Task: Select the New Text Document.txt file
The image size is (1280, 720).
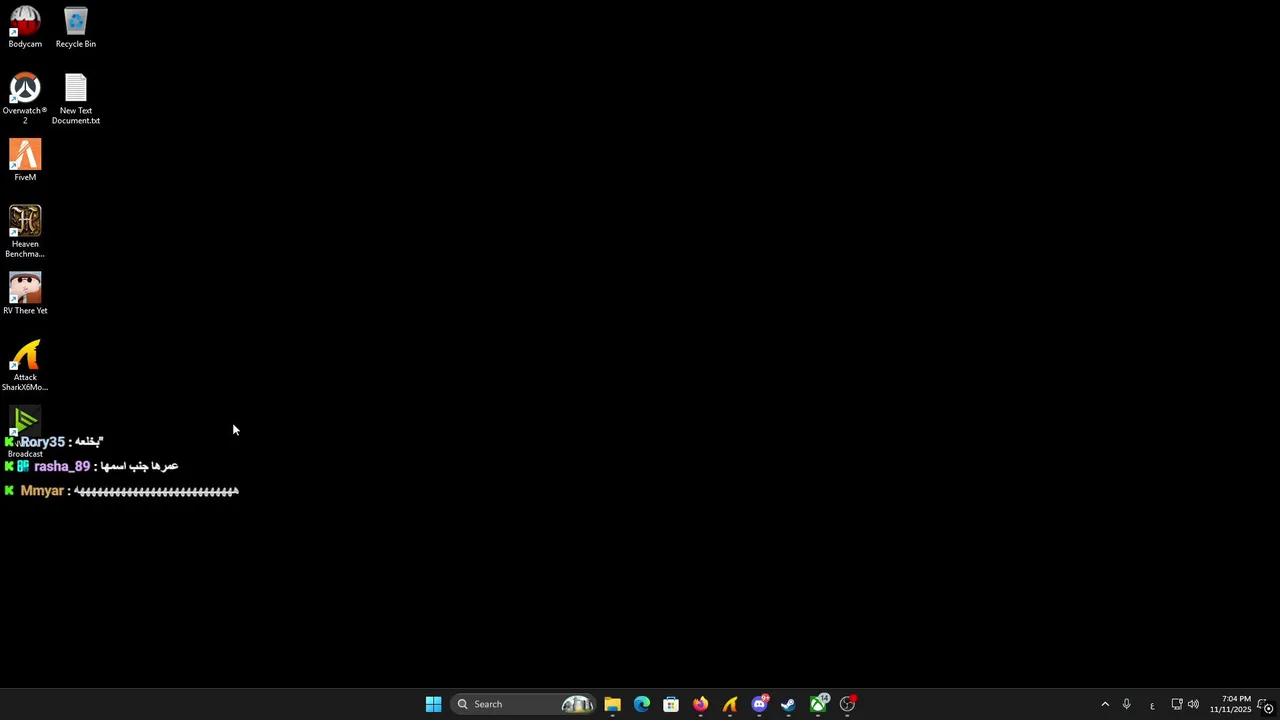Action: point(76,98)
